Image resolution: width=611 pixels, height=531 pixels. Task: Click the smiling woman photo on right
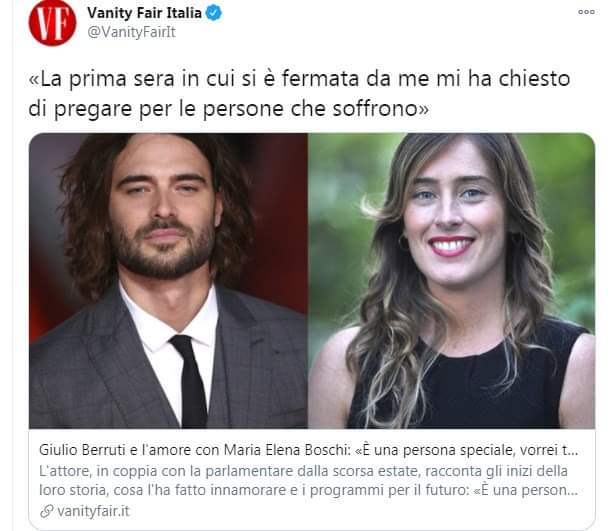point(452,280)
